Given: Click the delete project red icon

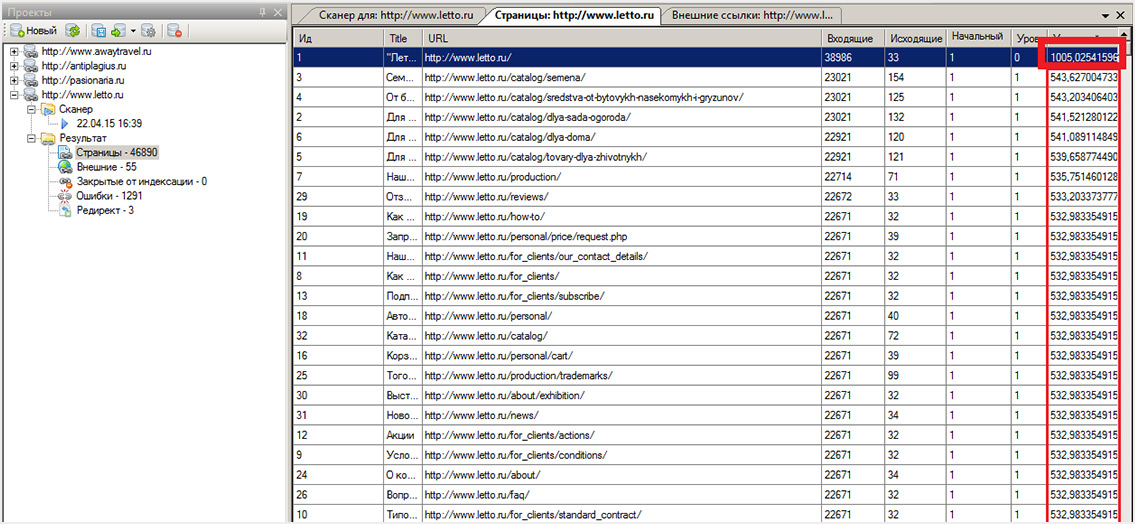Looking at the screenshot, I should pos(174,31).
